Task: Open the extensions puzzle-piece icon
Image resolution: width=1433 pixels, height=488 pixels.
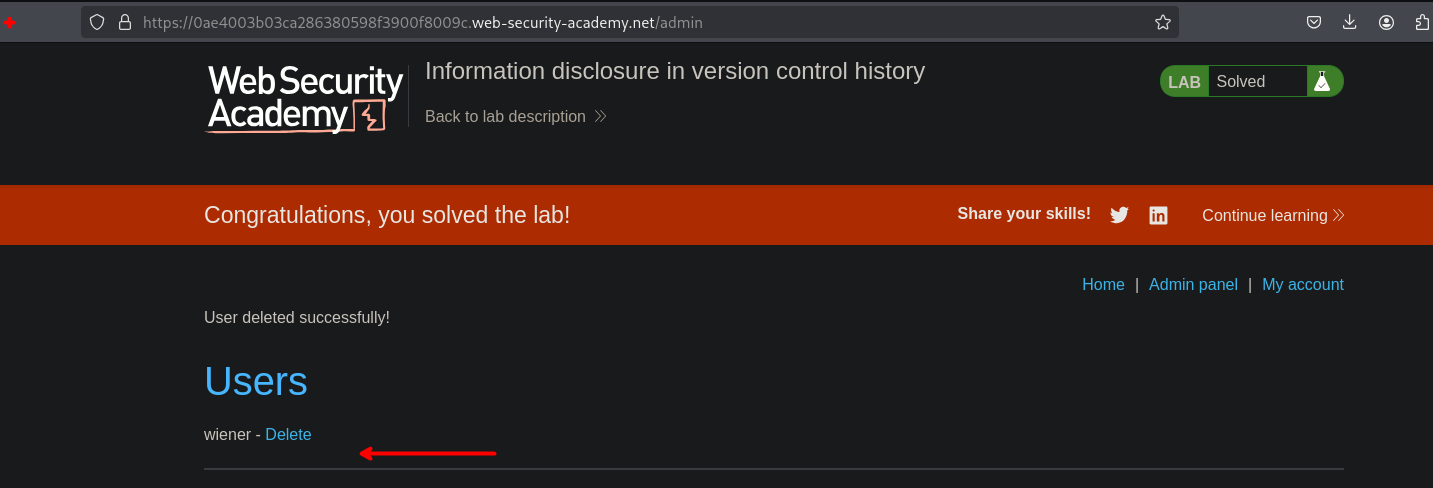Action: 1422,22
